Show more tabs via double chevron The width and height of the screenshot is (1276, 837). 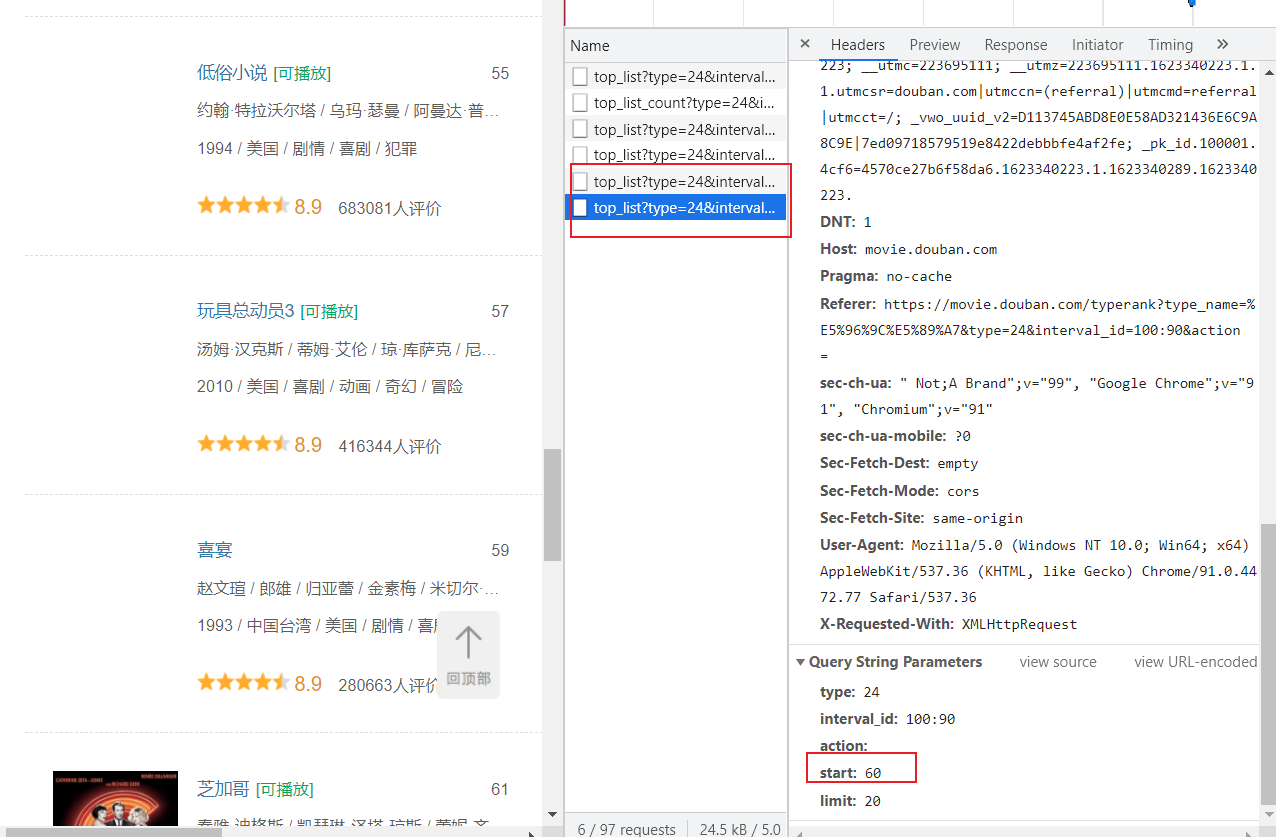tap(1222, 44)
